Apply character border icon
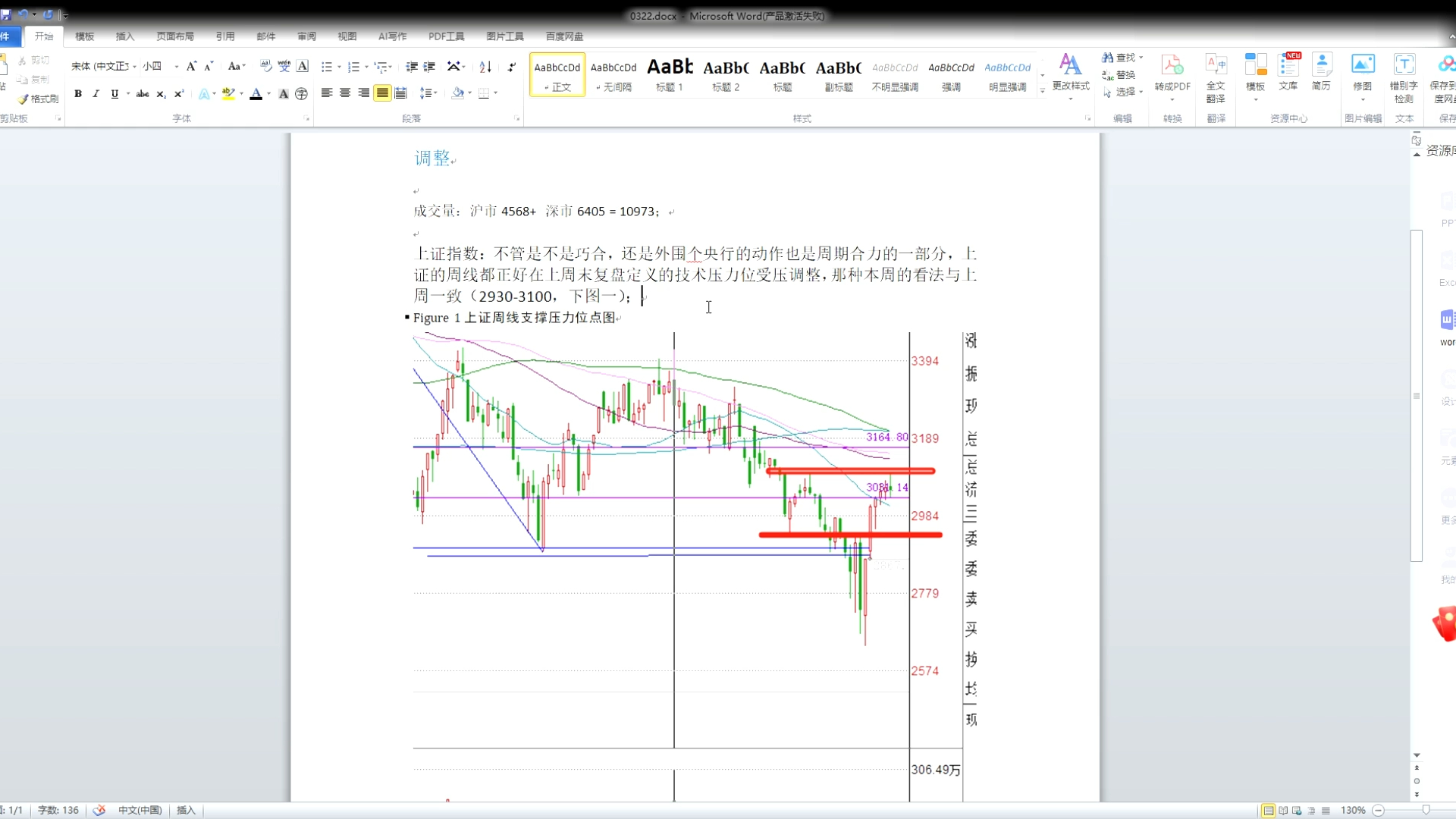This screenshot has height=819, width=1456. click(303, 67)
